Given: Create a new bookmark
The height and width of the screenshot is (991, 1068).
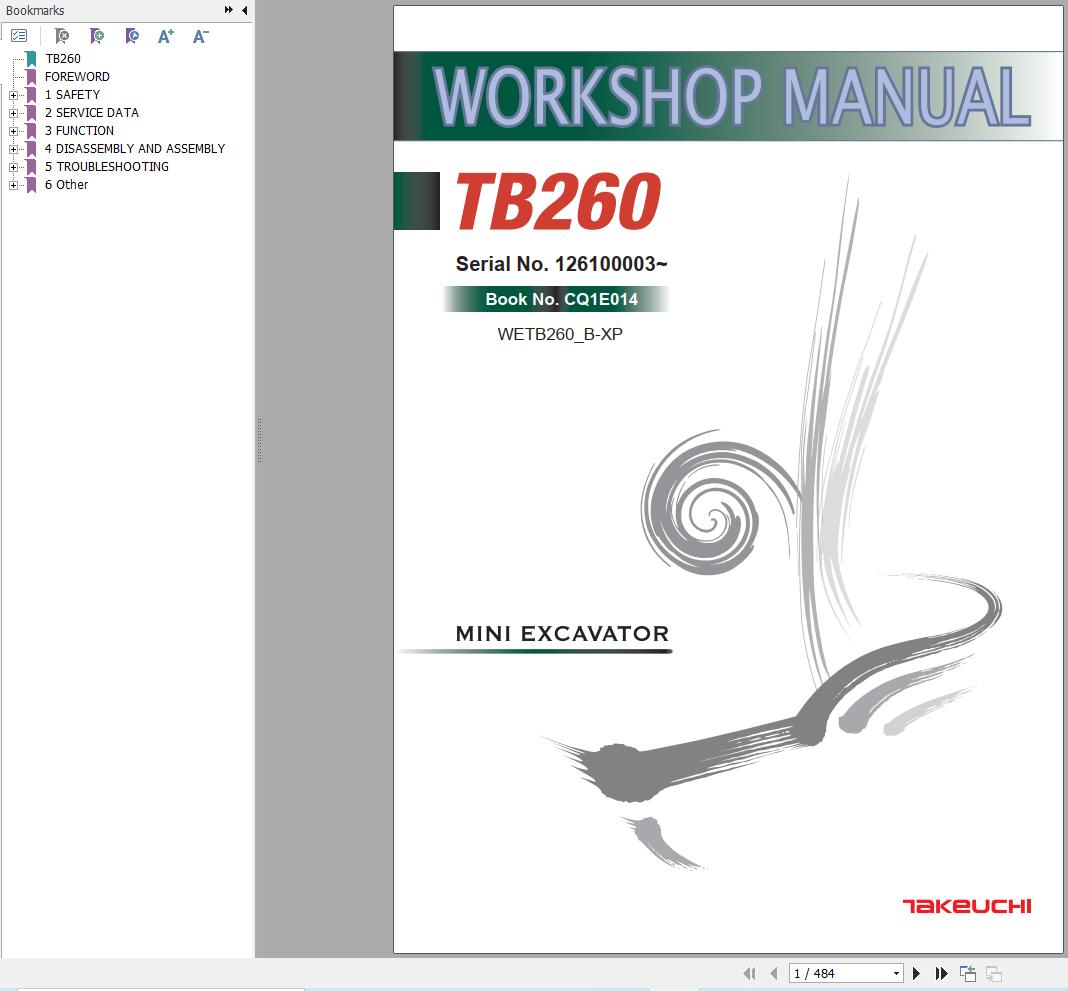Looking at the screenshot, I should [x=96, y=36].
